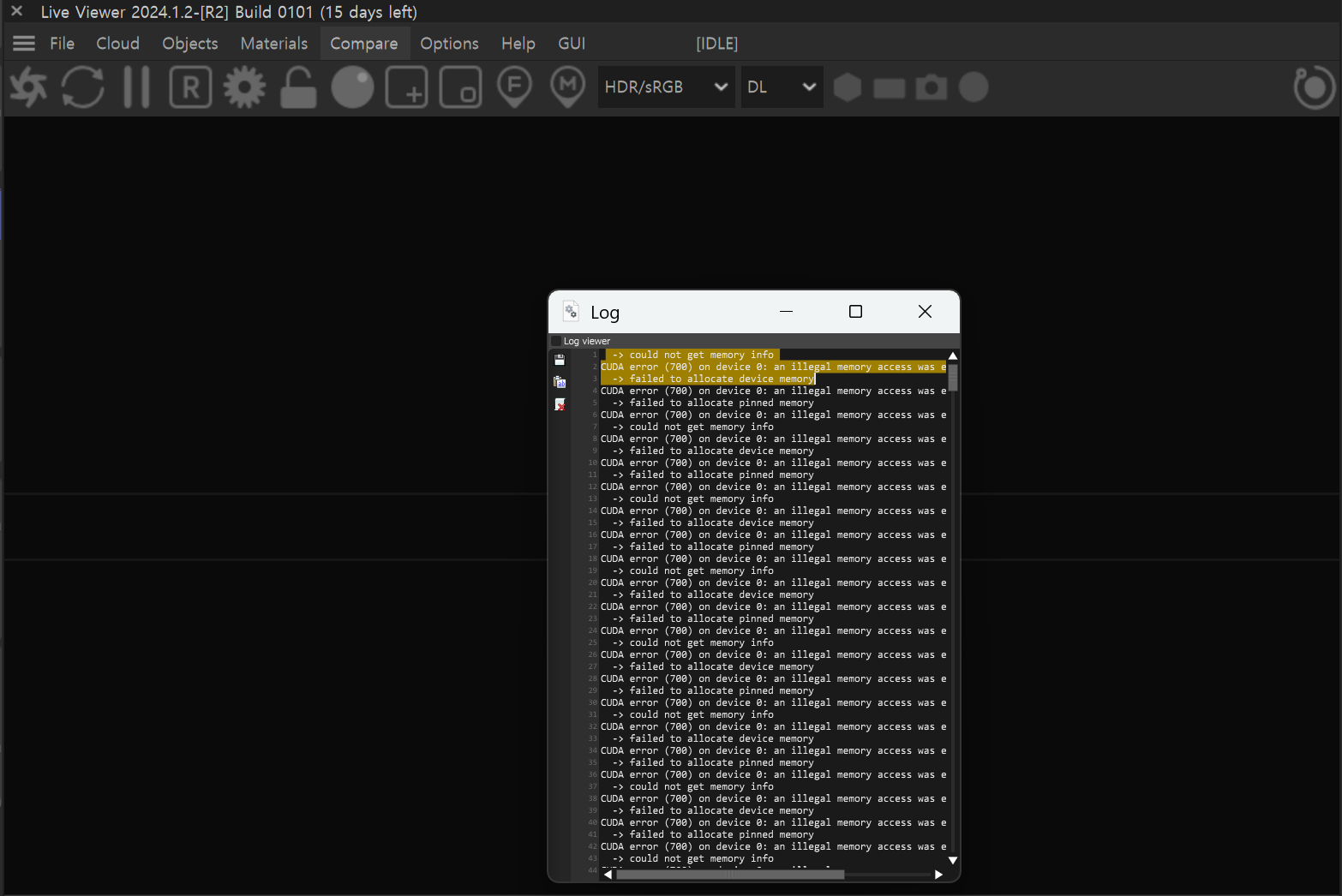Click the horizontal scrollbar thumb in Log

pyautogui.click(x=730, y=875)
